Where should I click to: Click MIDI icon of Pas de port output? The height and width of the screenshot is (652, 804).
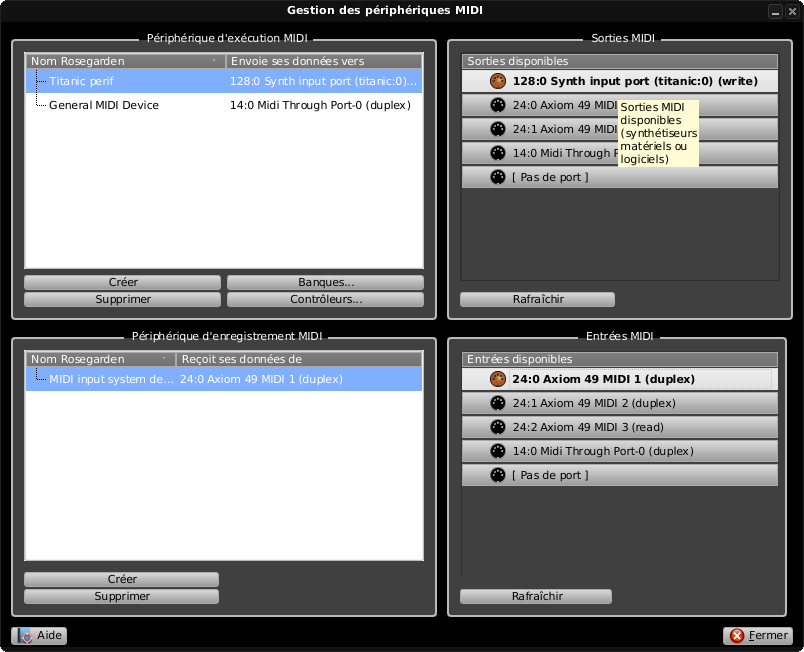497,177
